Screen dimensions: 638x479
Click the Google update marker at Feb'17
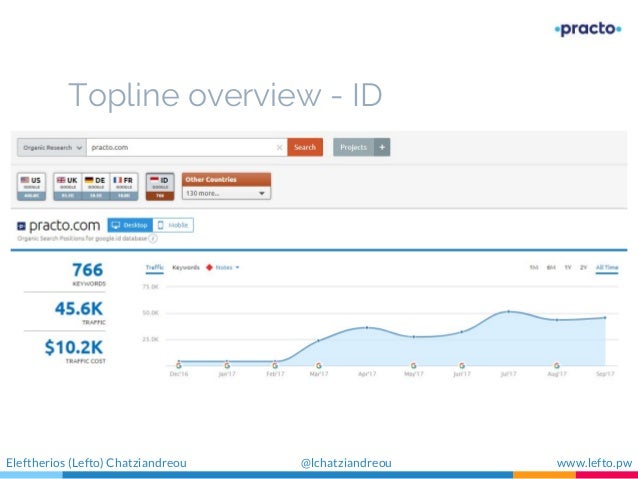[275, 365]
